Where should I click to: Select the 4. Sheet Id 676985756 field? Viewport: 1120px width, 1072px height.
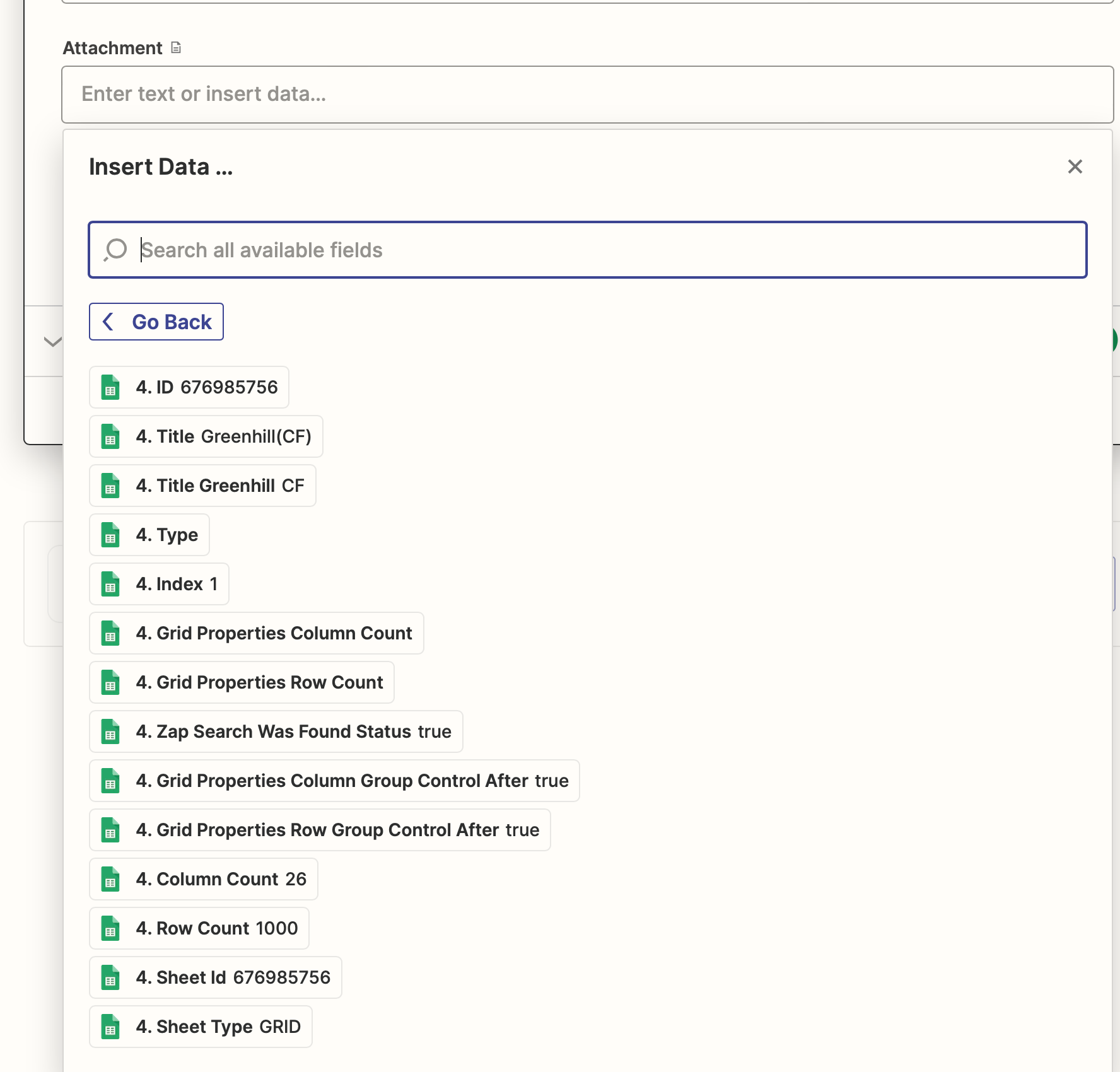tap(216, 977)
